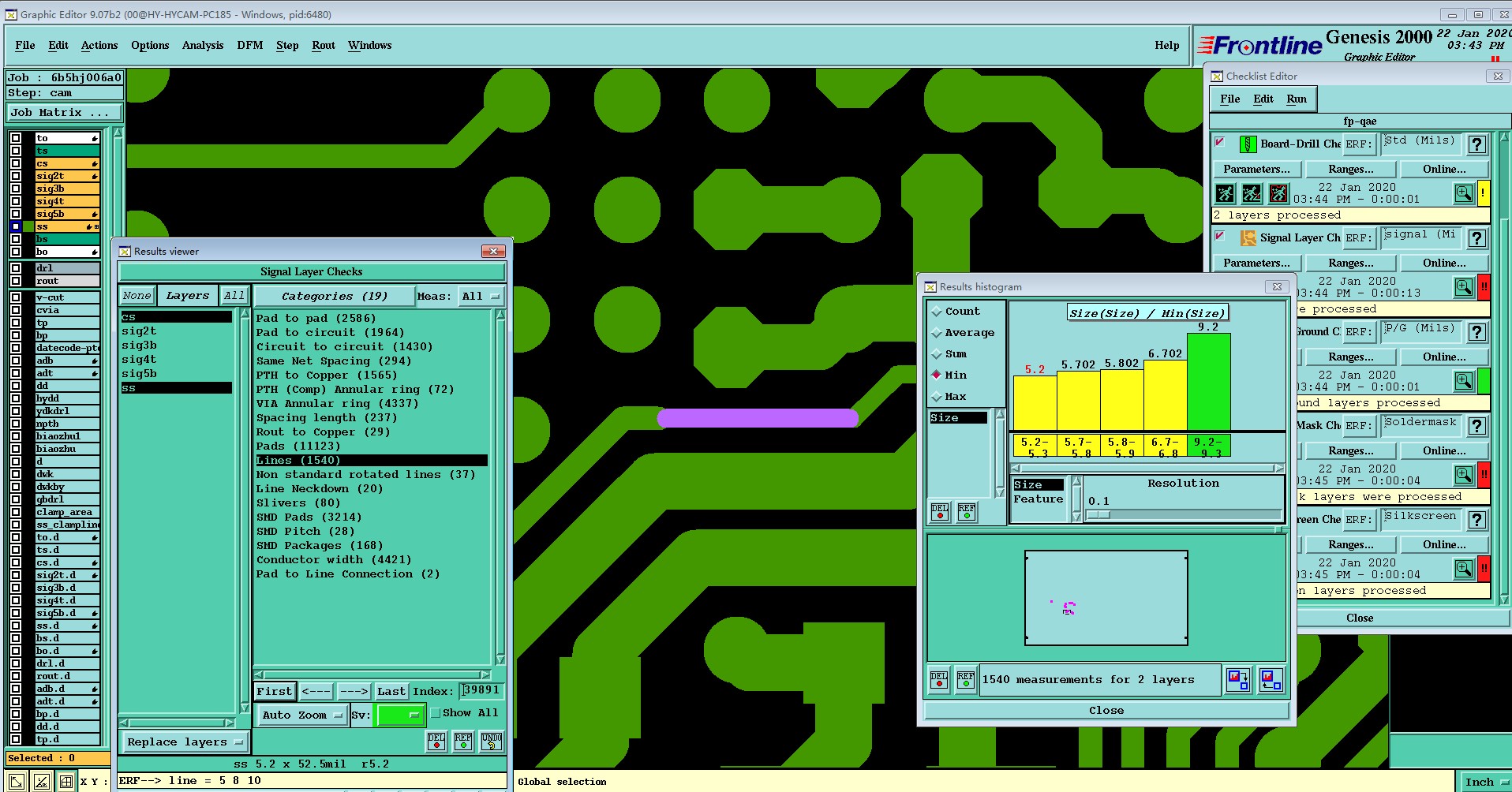
Task: Click the grid snap icon beside X Y
Action: [x=66, y=782]
